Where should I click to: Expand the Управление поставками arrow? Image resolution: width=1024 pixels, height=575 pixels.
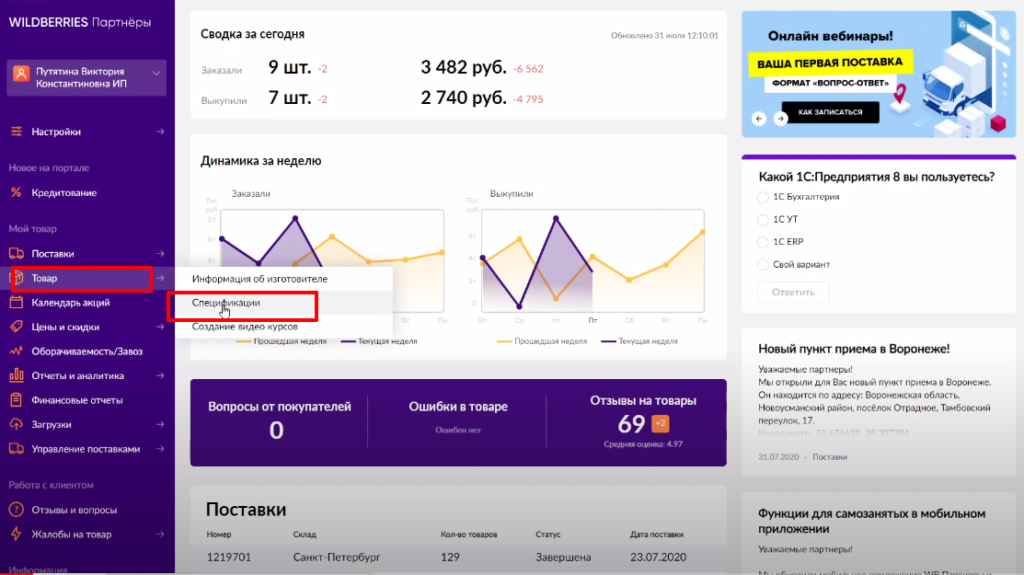tap(160, 448)
